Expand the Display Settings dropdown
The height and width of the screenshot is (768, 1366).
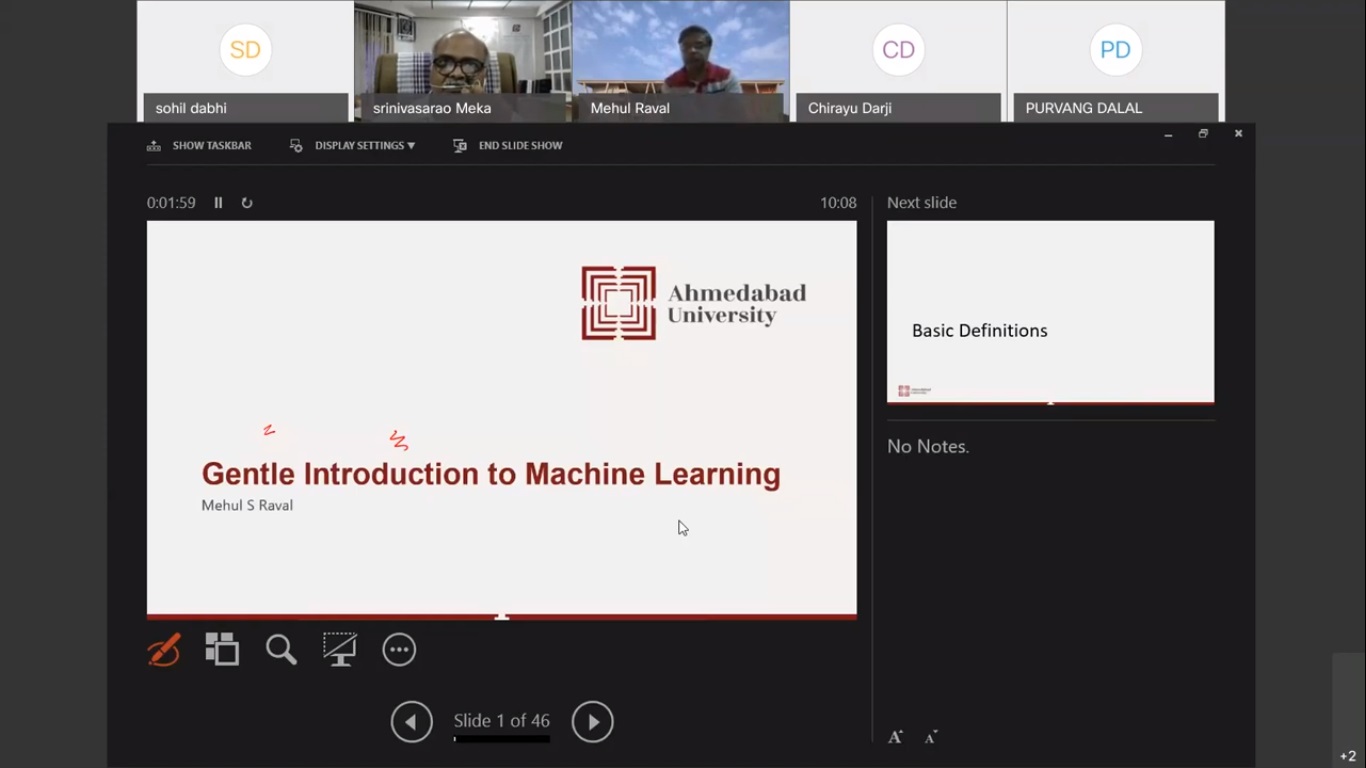pyautogui.click(x=353, y=146)
